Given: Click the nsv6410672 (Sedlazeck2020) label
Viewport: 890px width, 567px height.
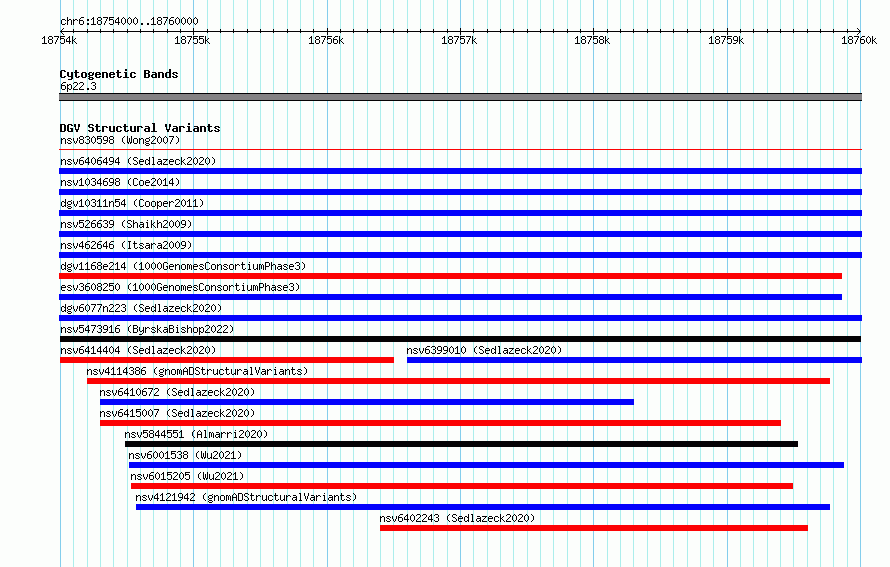Looking at the screenshot, I should pyautogui.click(x=177, y=392).
